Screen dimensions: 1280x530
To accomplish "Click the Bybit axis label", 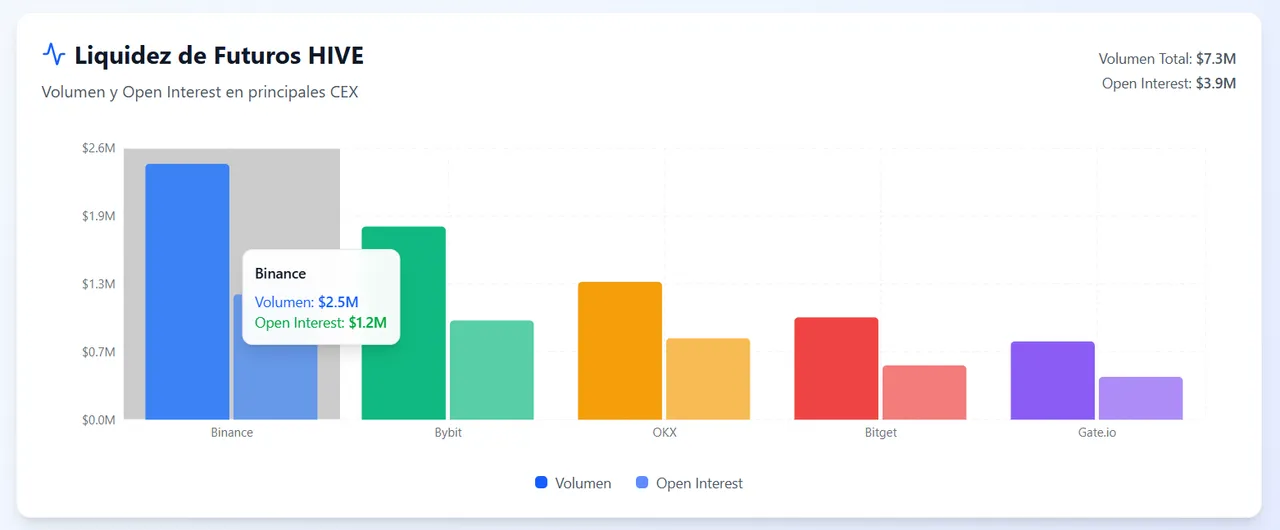I will [448, 433].
